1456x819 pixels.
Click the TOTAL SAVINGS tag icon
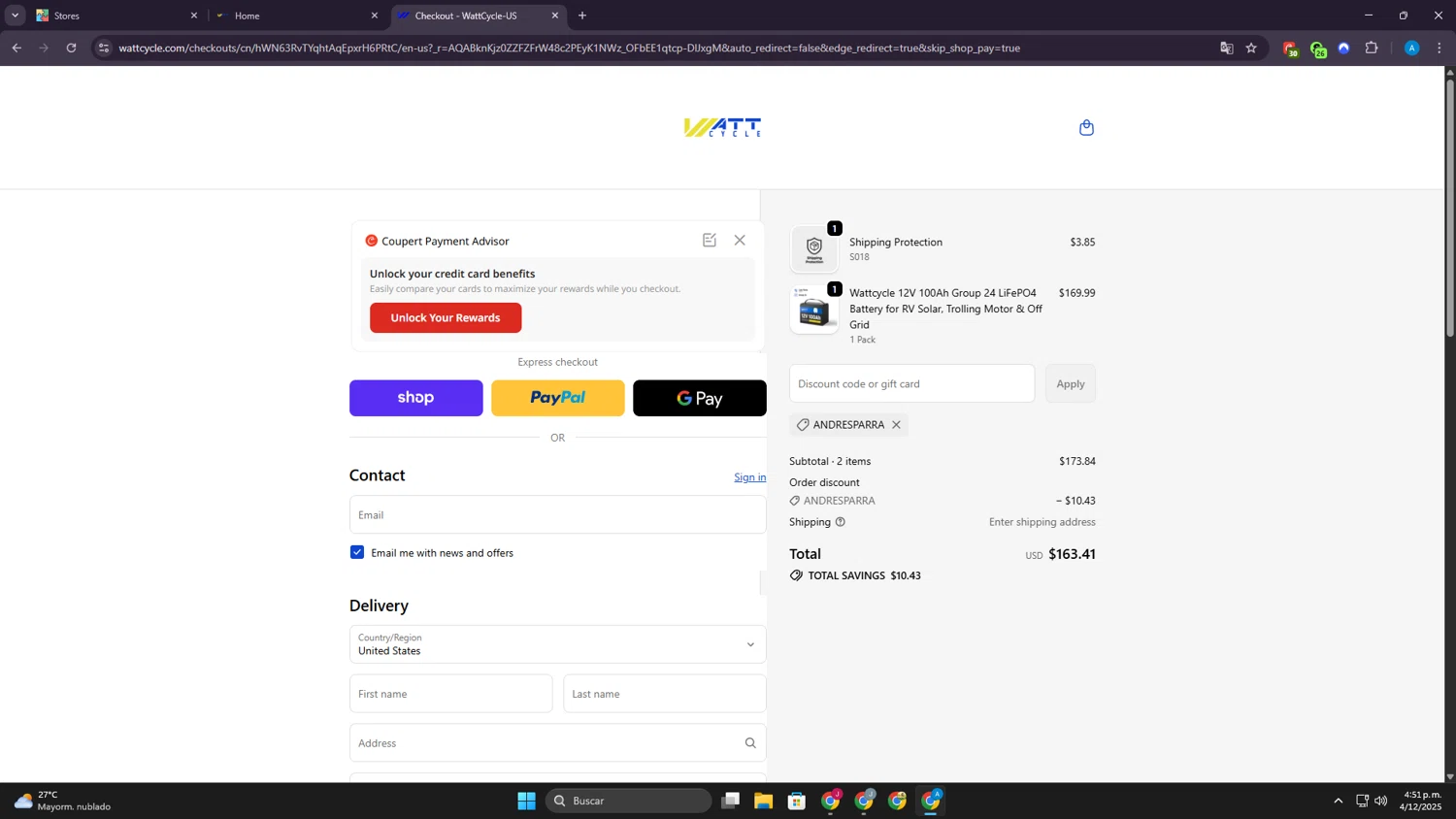(x=796, y=575)
